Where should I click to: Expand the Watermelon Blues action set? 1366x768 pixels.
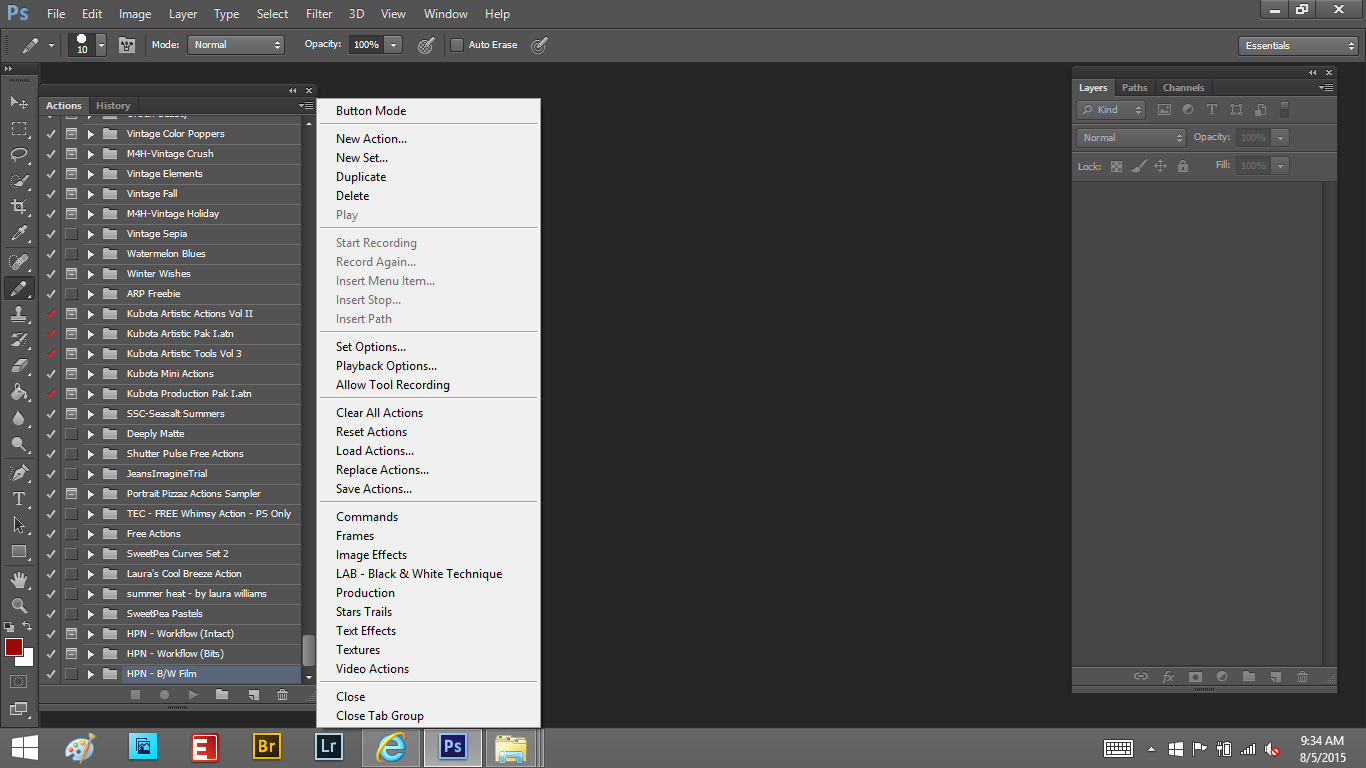[90, 254]
